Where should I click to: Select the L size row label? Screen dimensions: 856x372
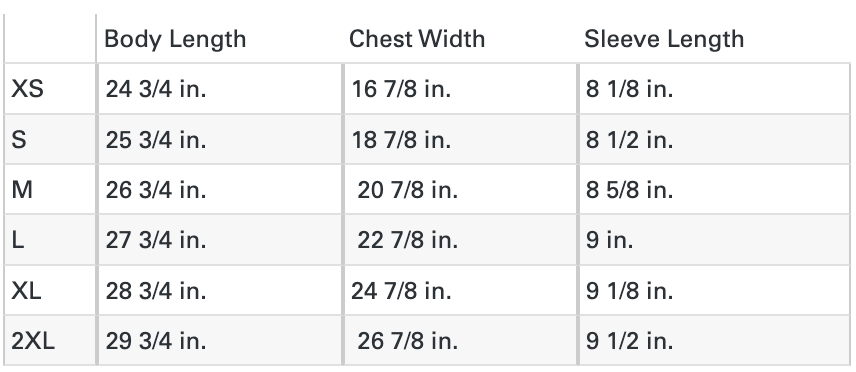pos(17,240)
